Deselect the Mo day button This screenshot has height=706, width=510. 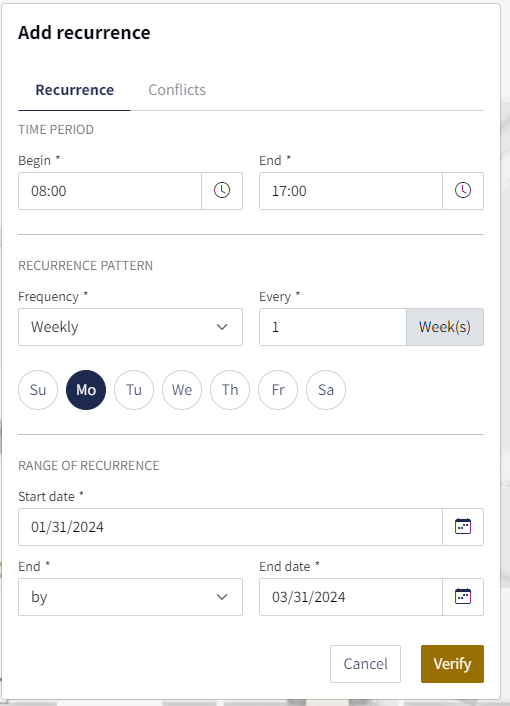coord(86,390)
